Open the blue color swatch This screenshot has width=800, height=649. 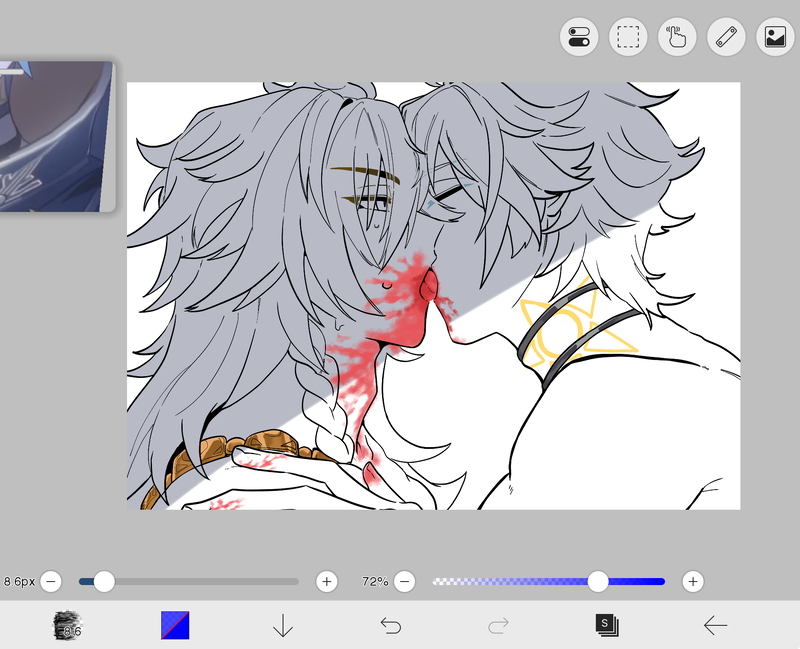pyautogui.click(x=175, y=625)
